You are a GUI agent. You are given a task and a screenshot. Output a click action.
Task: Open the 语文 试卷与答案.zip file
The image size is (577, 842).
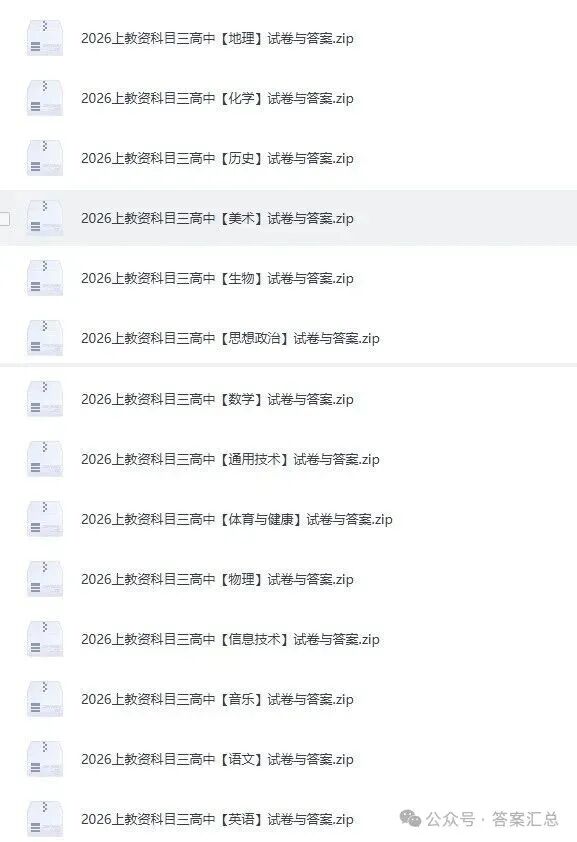pos(217,759)
